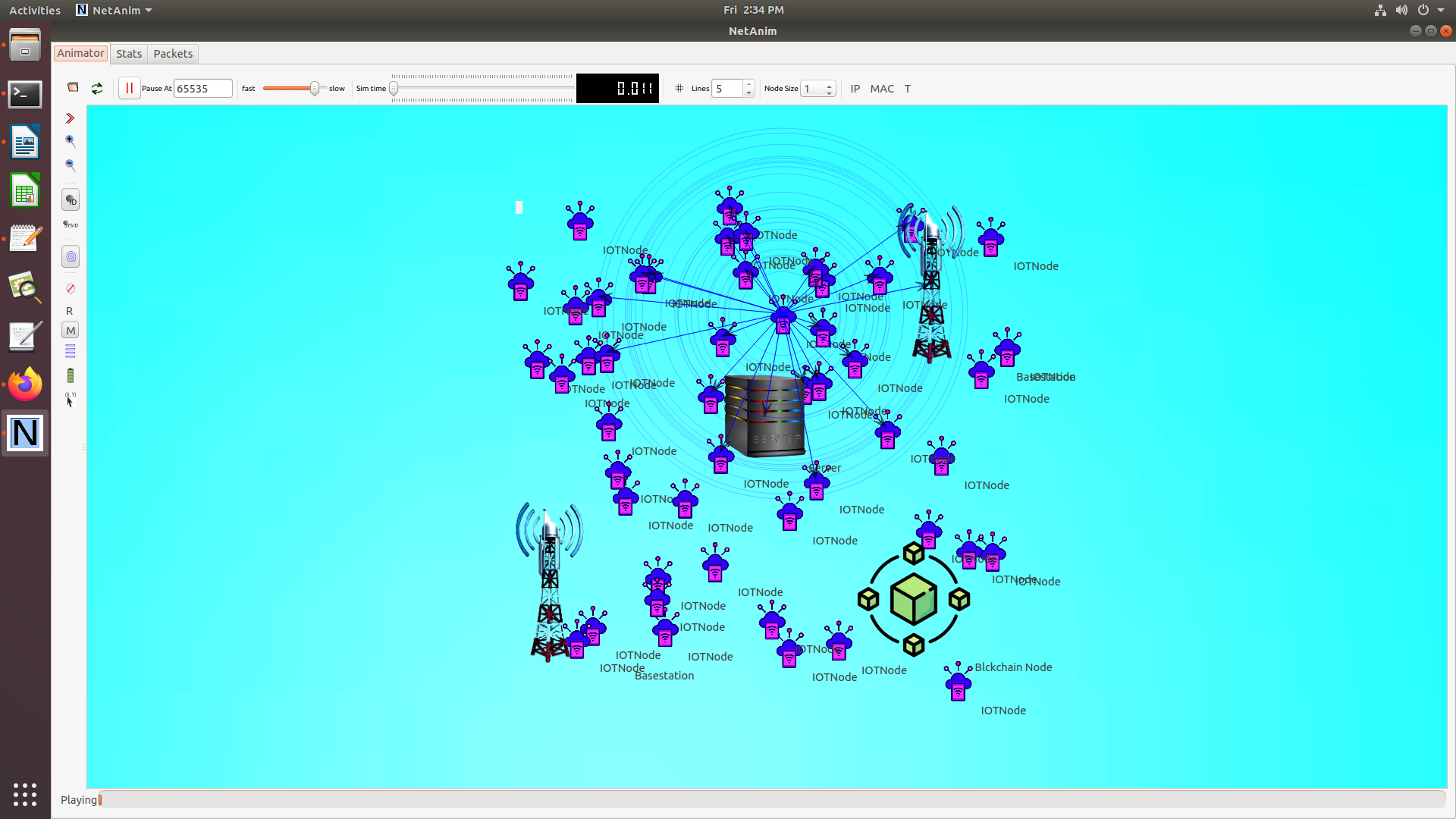Toggle the M mobility button
Viewport: 1456px width, 819px height.
coord(71,331)
